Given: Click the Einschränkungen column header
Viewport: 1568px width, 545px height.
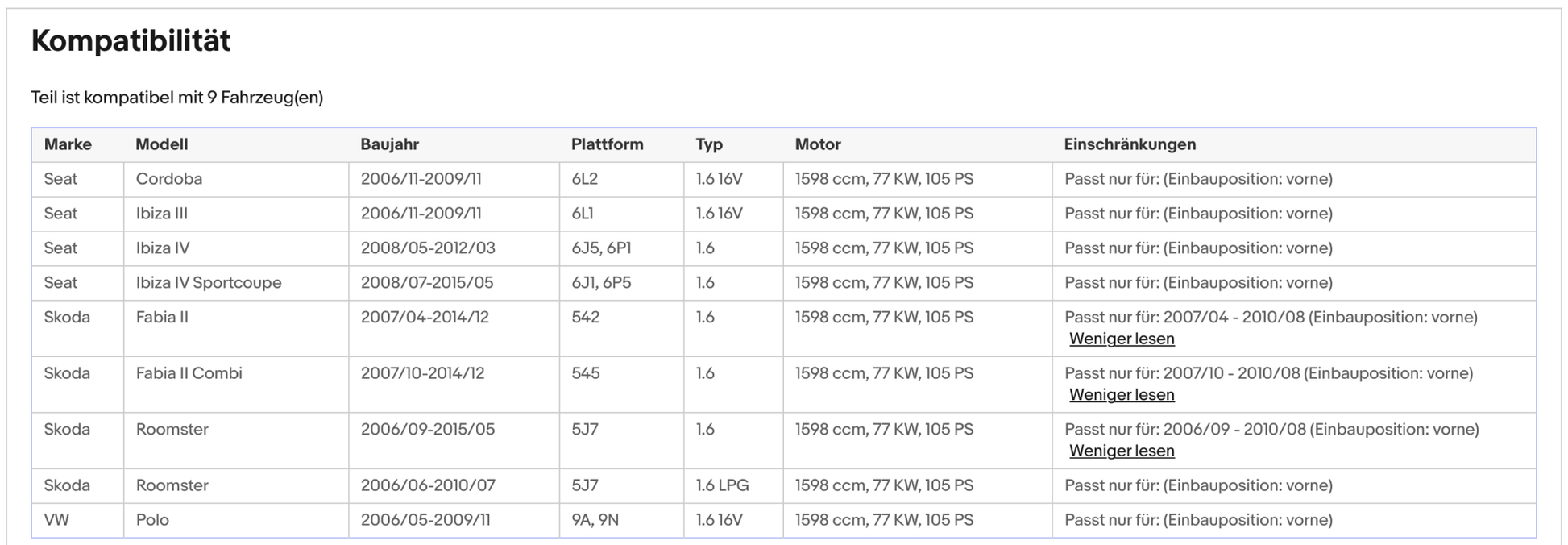Looking at the screenshot, I should (1129, 144).
